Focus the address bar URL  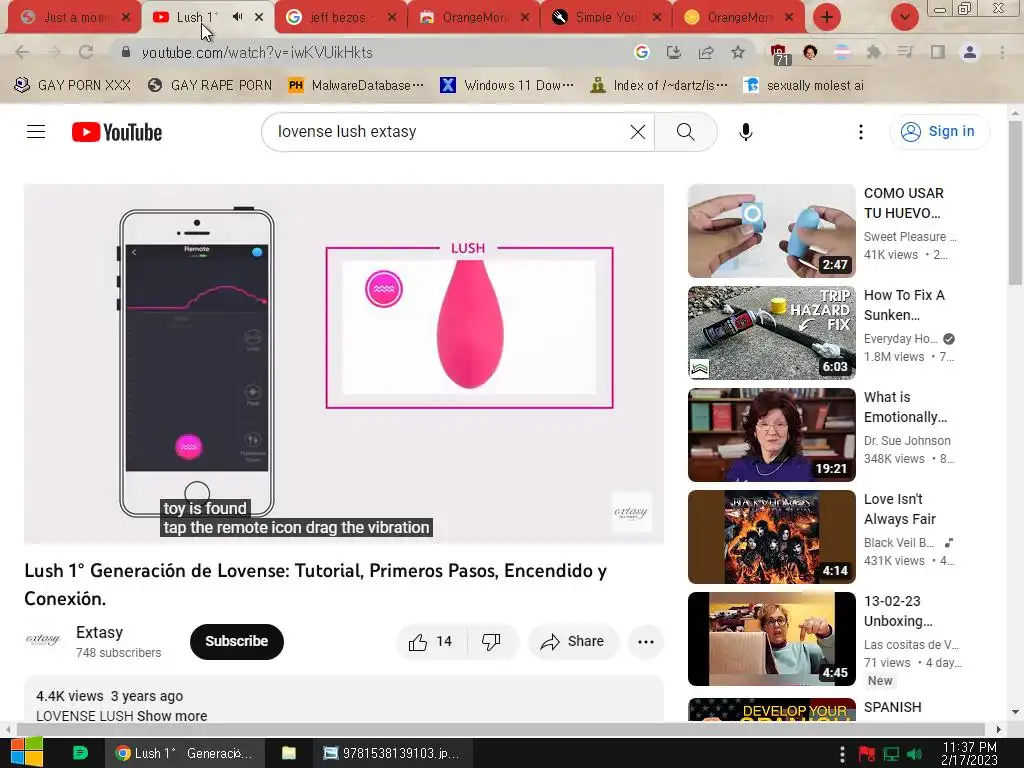coord(257,52)
